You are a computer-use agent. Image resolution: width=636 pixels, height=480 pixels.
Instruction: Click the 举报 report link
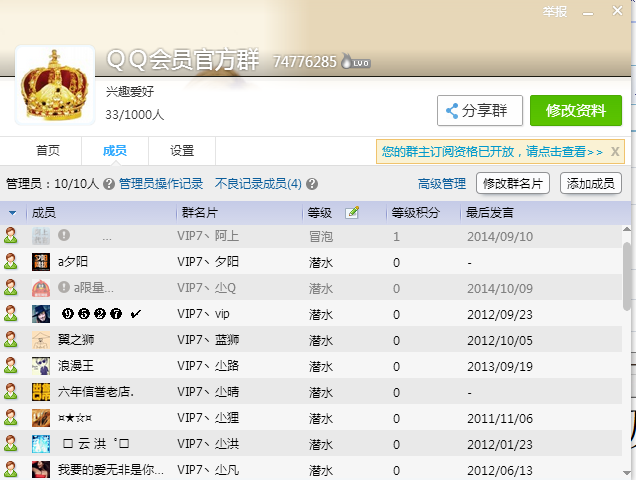click(x=554, y=11)
